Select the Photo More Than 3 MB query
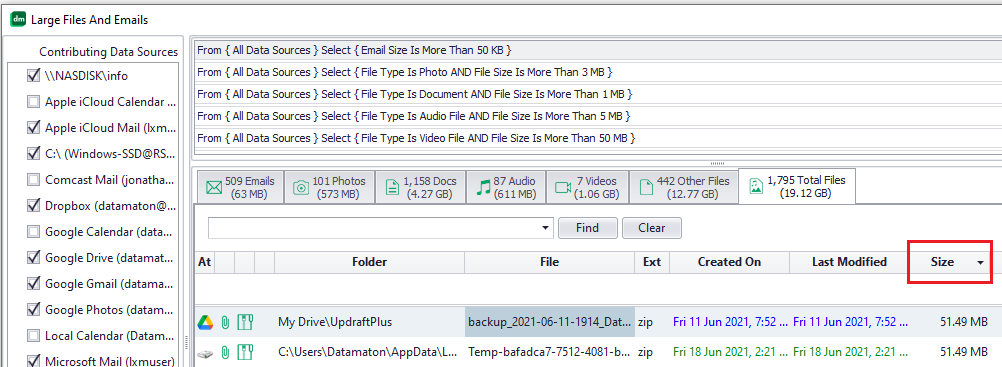 [597, 72]
